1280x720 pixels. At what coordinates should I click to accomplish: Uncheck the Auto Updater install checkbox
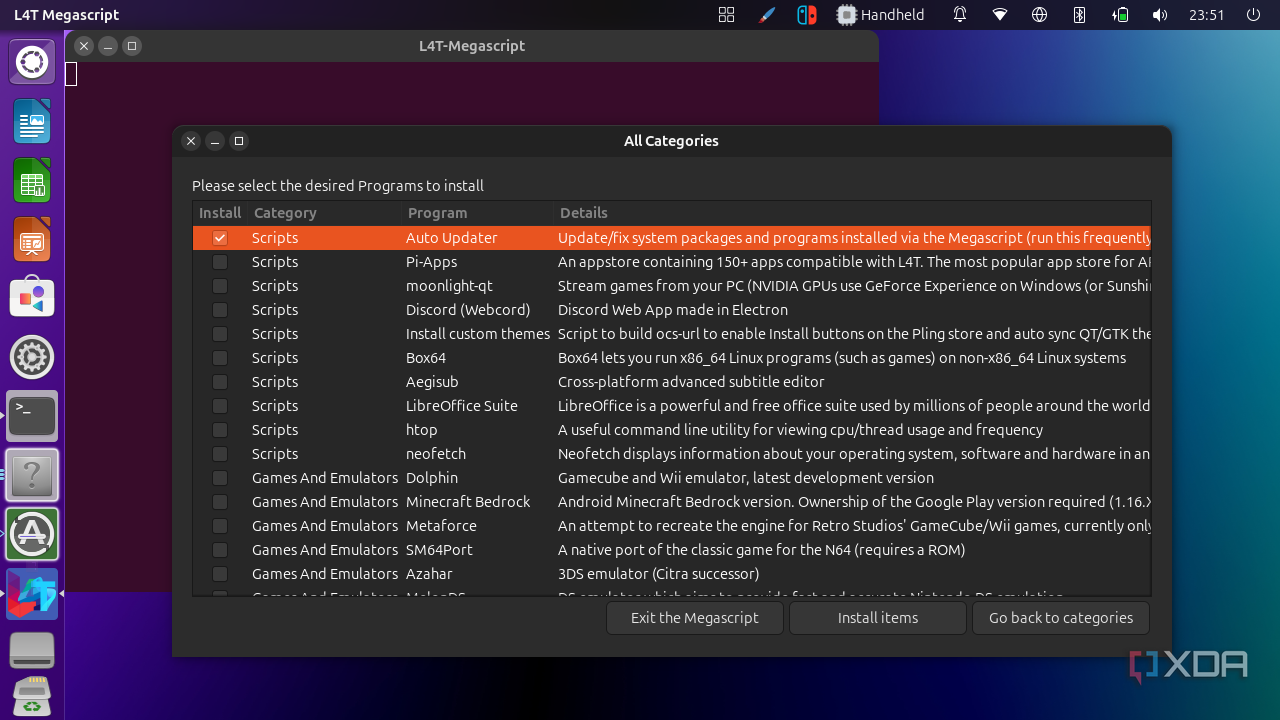220,238
